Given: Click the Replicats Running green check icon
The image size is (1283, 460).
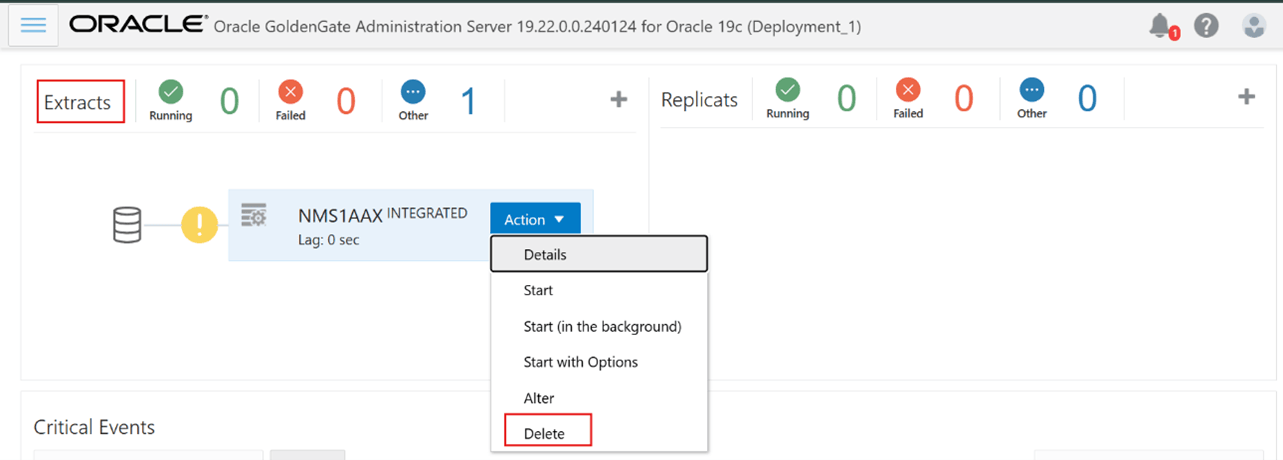Looking at the screenshot, I should click(x=788, y=90).
